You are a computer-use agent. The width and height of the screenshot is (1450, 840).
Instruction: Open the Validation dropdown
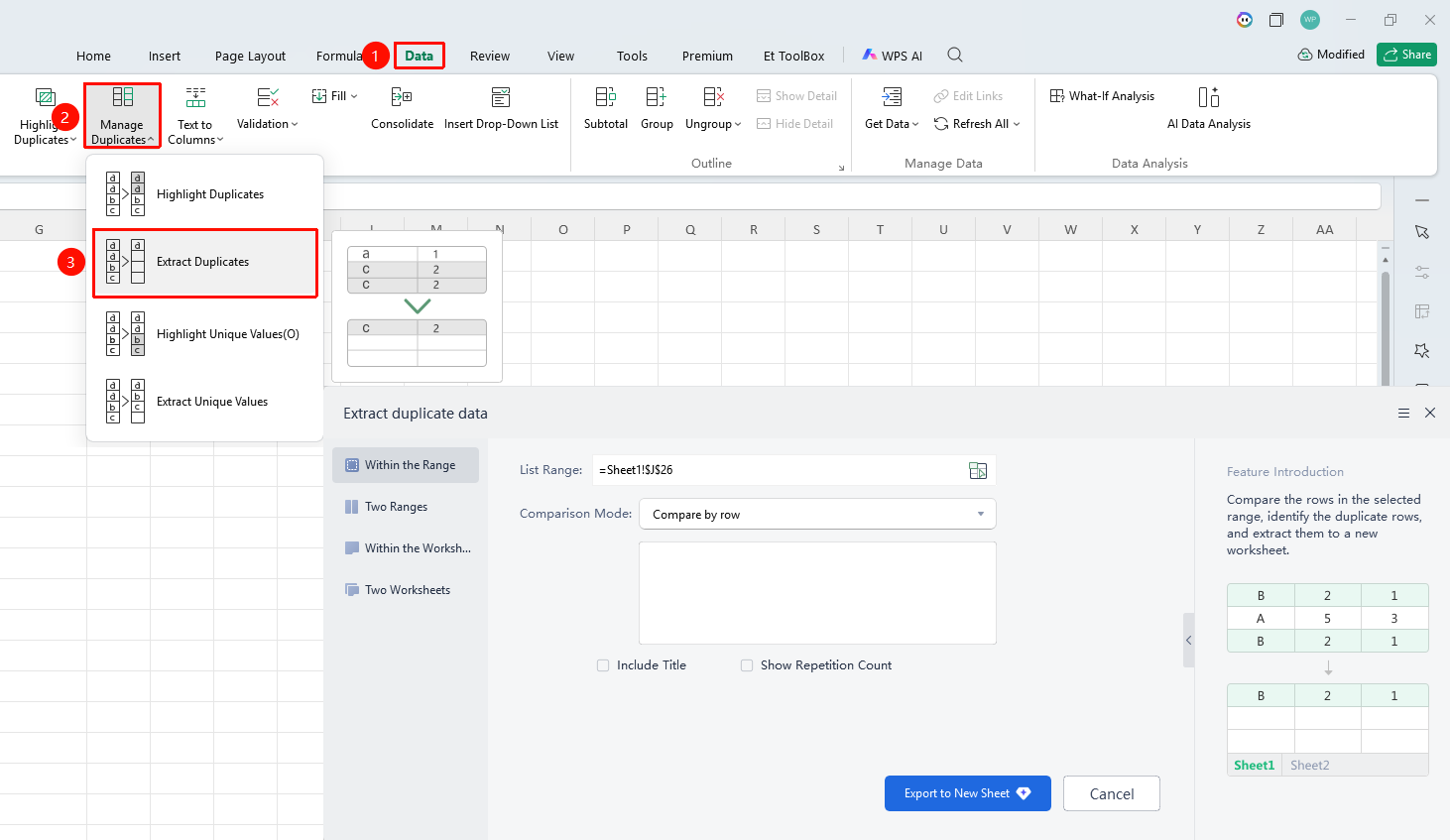(267, 109)
